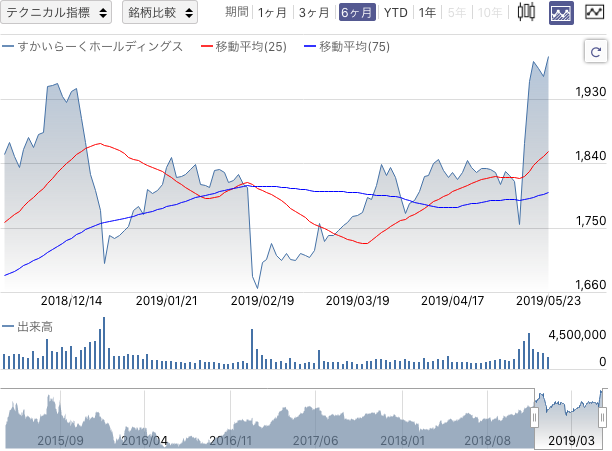Click the 2019/02/19 date axis label
Viewport: 612px width, 451px height.
(262, 301)
